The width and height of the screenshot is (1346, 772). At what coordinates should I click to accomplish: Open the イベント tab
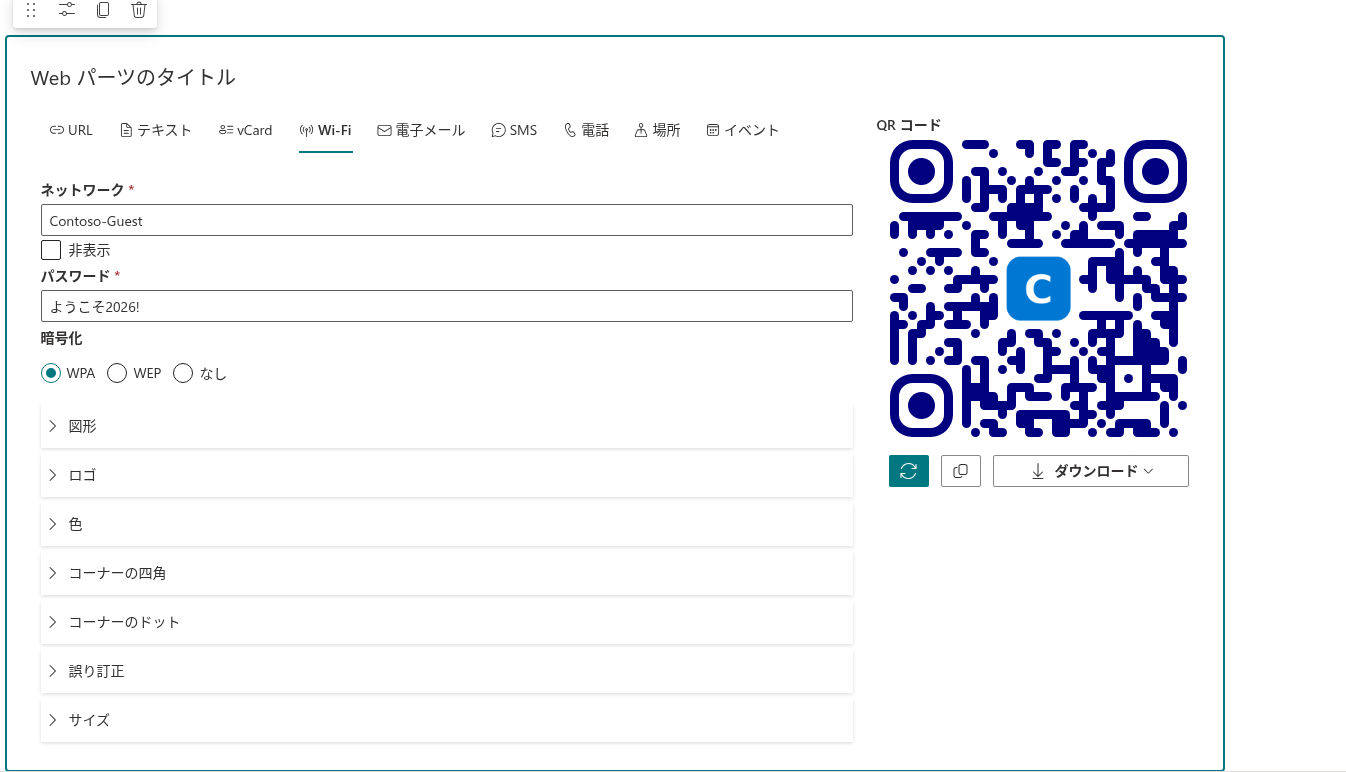click(743, 130)
